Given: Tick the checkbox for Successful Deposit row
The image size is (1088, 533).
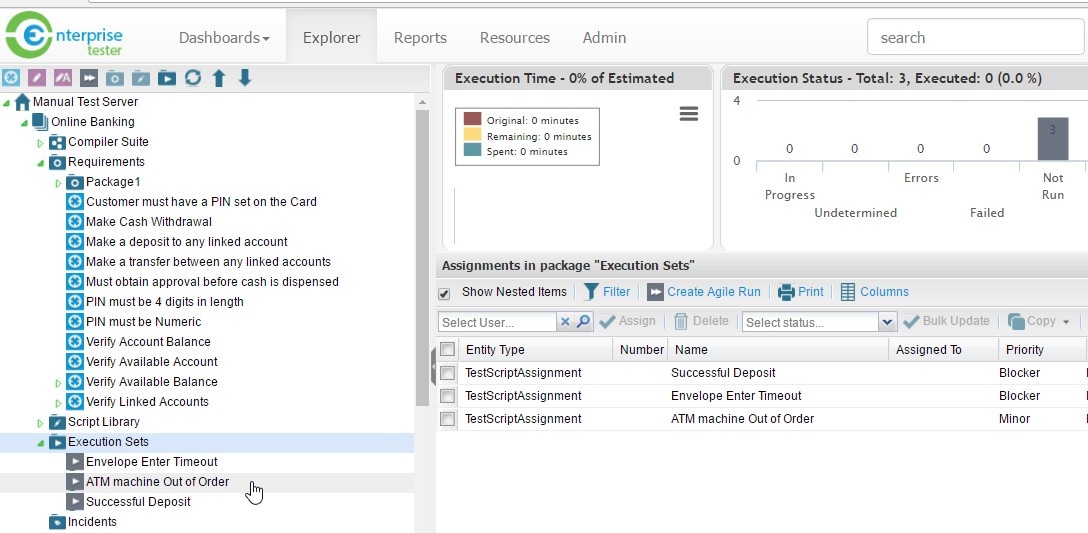Looking at the screenshot, I should click(447, 373).
